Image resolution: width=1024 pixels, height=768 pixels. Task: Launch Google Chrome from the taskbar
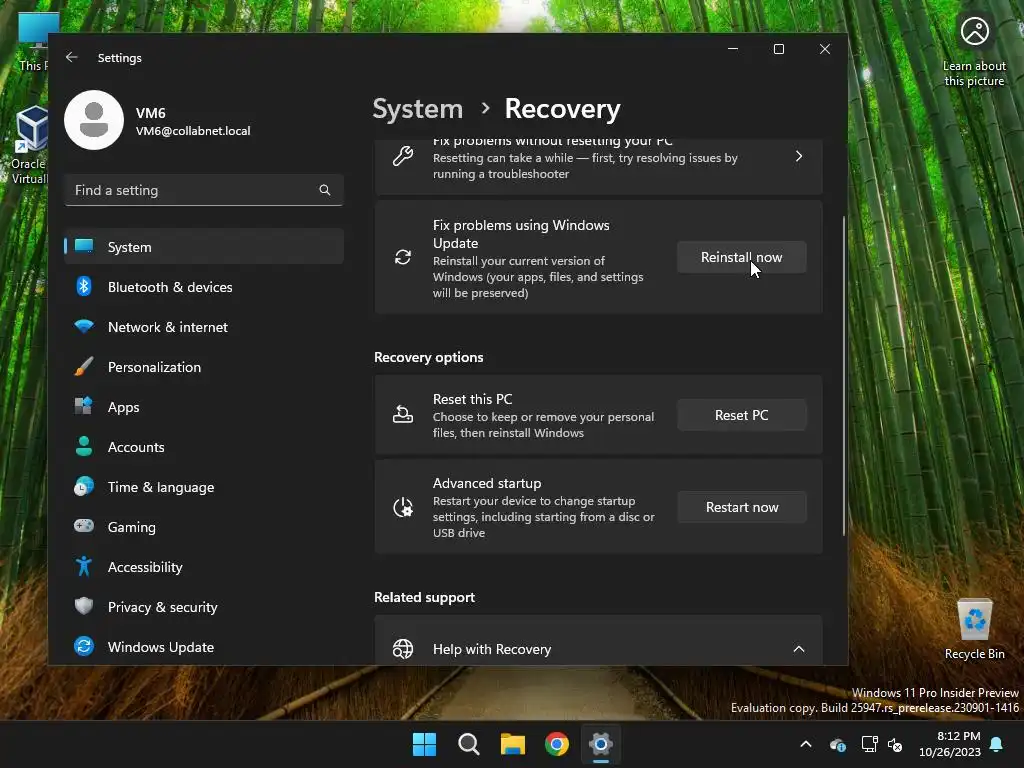pos(557,744)
